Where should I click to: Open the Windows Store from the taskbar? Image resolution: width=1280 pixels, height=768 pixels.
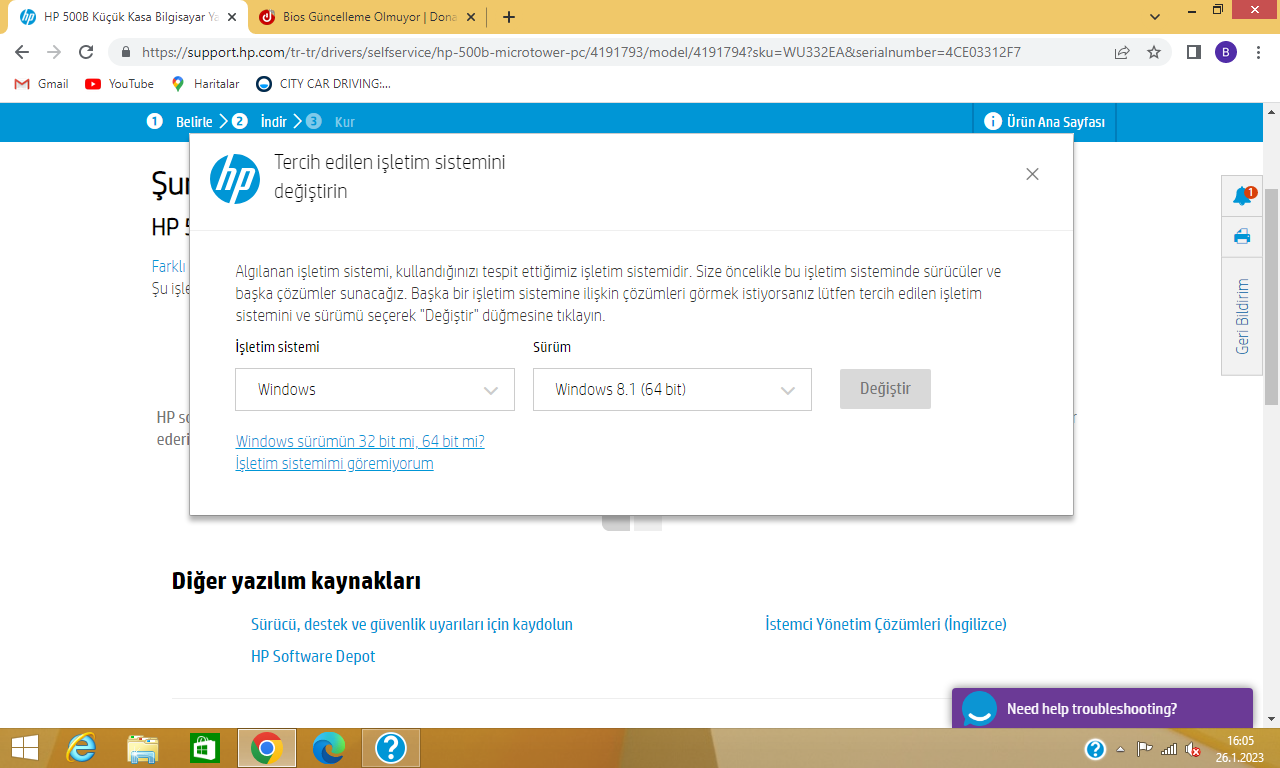(x=205, y=748)
